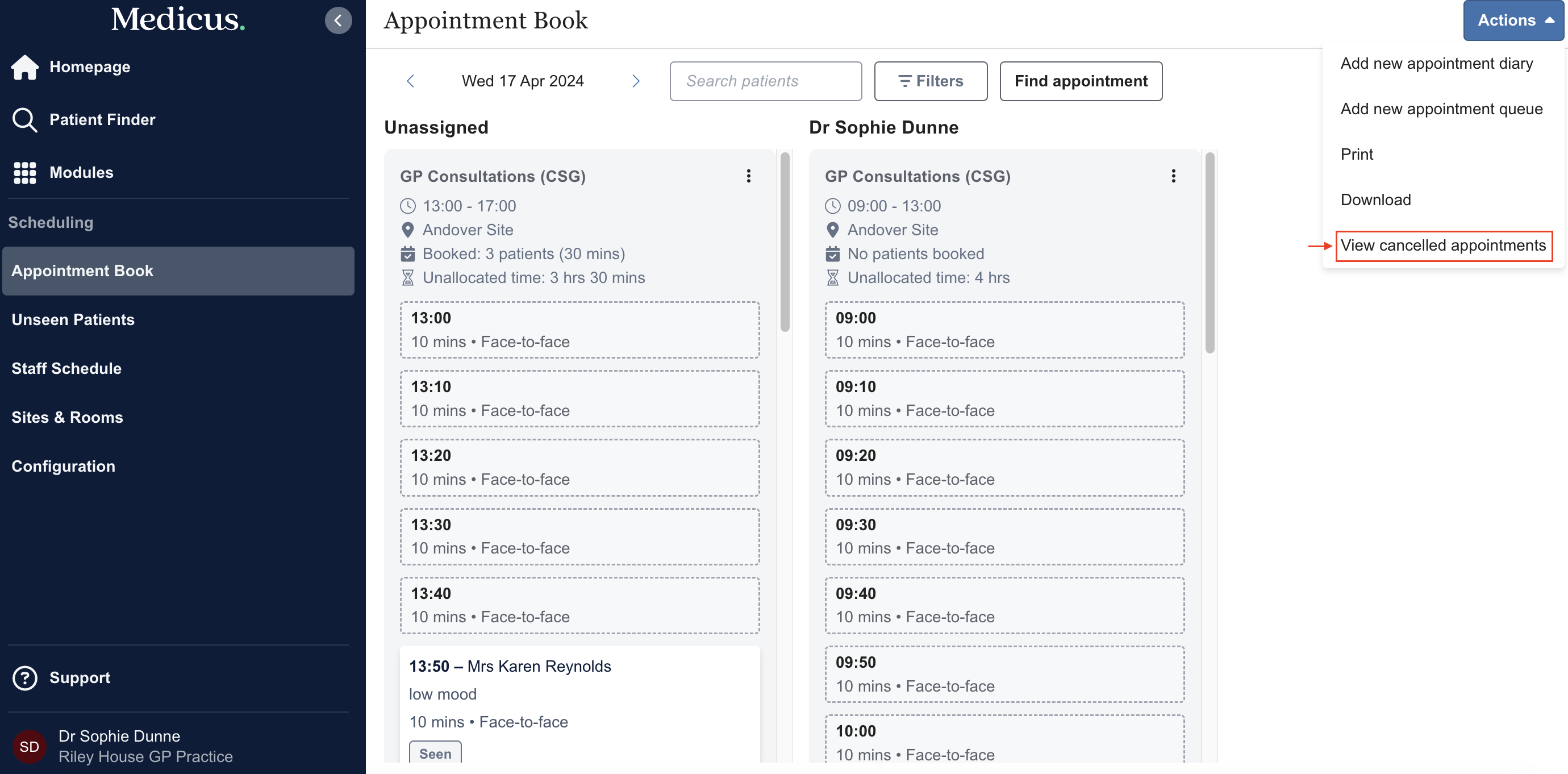The image size is (1568, 774).
Task: Click the Homepage house icon
Action: [25, 67]
